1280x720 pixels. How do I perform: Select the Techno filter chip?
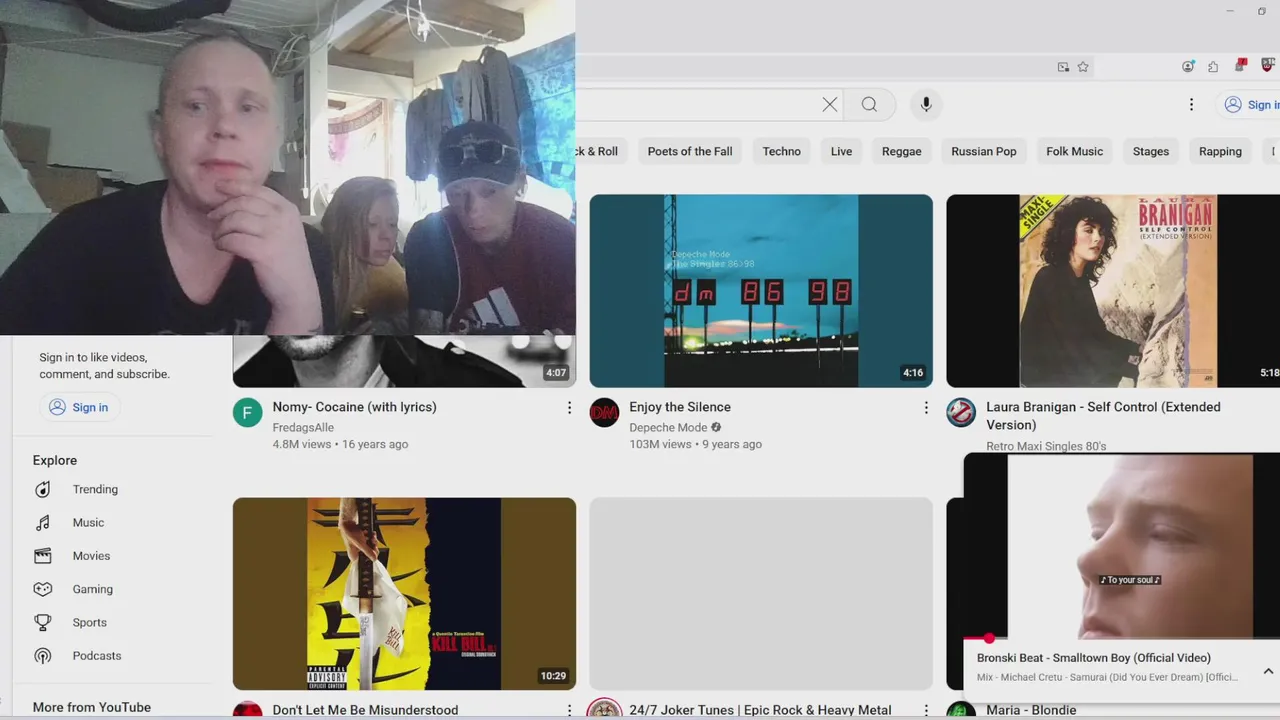[781, 151]
